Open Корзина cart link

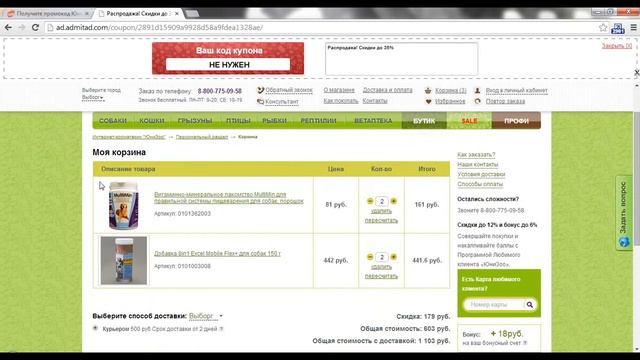point(450,90)
